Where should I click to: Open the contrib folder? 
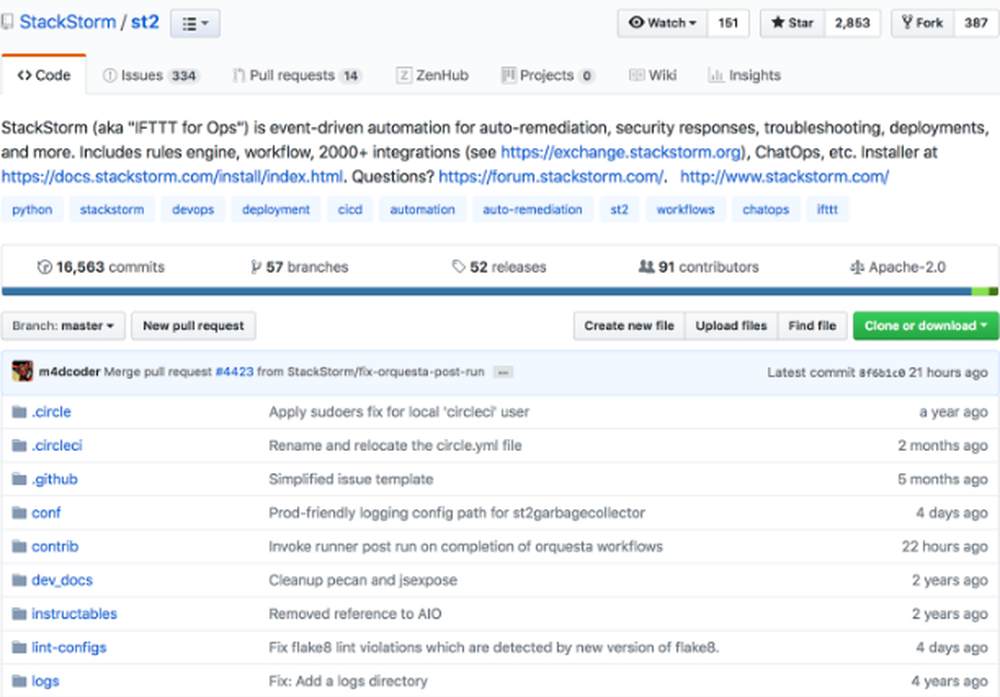pos(55,547)
